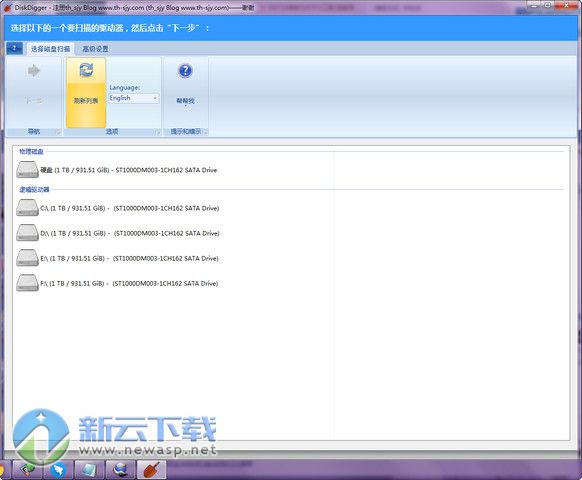Switch to the 选择磁盘扫描 tab

(50, 49)
